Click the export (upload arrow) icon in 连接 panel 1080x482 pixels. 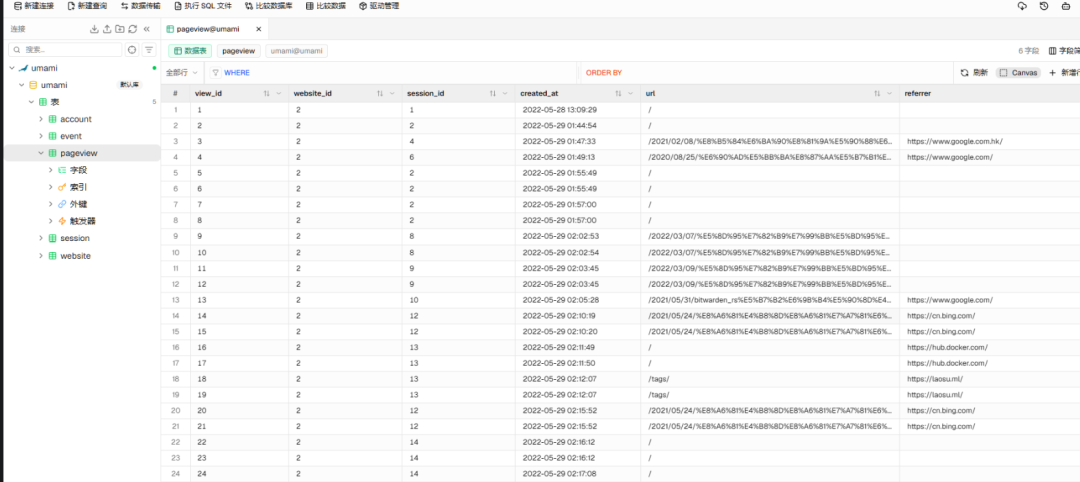tap(107, 29)
